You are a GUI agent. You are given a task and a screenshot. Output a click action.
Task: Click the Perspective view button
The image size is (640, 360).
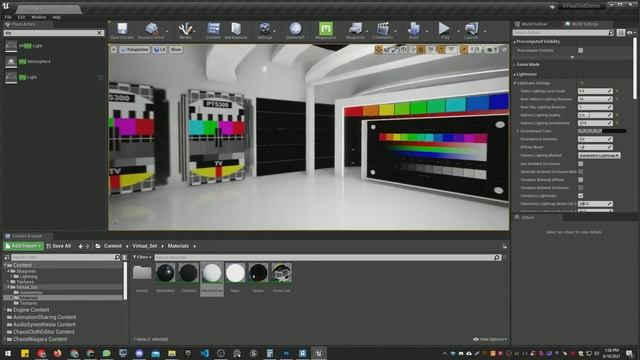click(134, 50)
